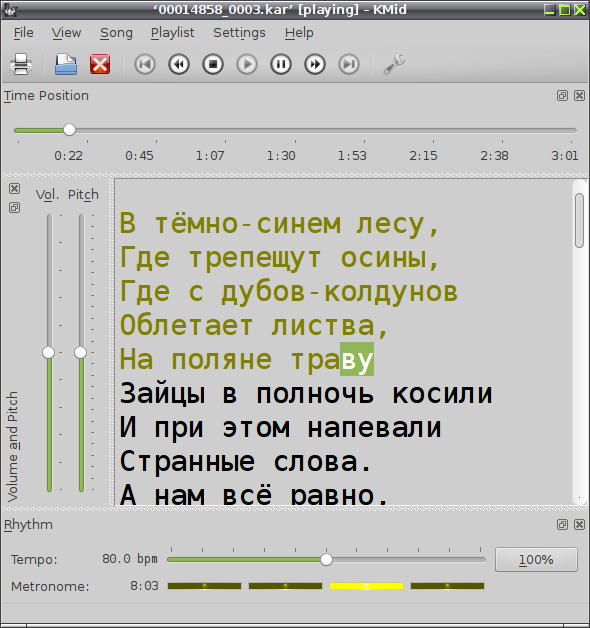Click the Print lyrics toolbar icon
Screen dimensions: 590x628
coord(21,64)
